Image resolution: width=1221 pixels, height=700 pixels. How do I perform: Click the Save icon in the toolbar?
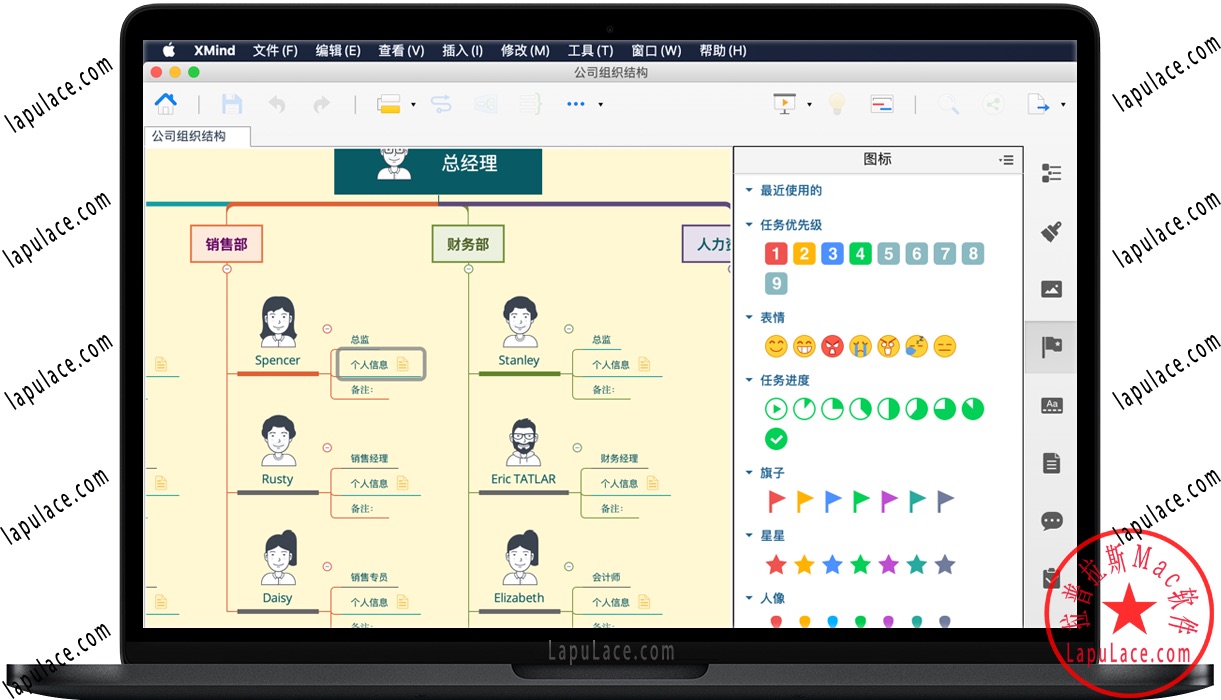point(232,103)
